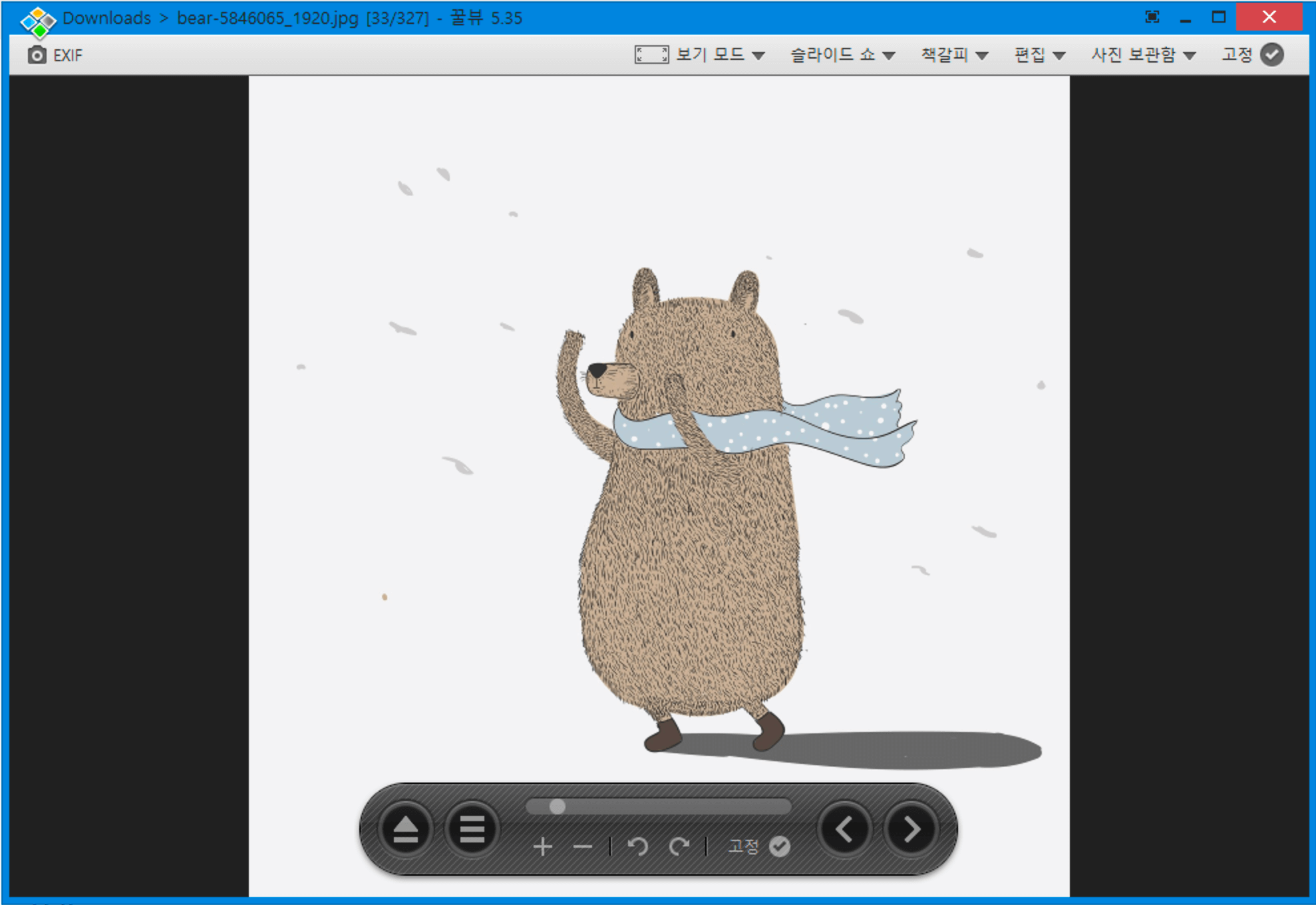Go to next image arrow
Screen dimensions: 1316x905
[911, 829]
